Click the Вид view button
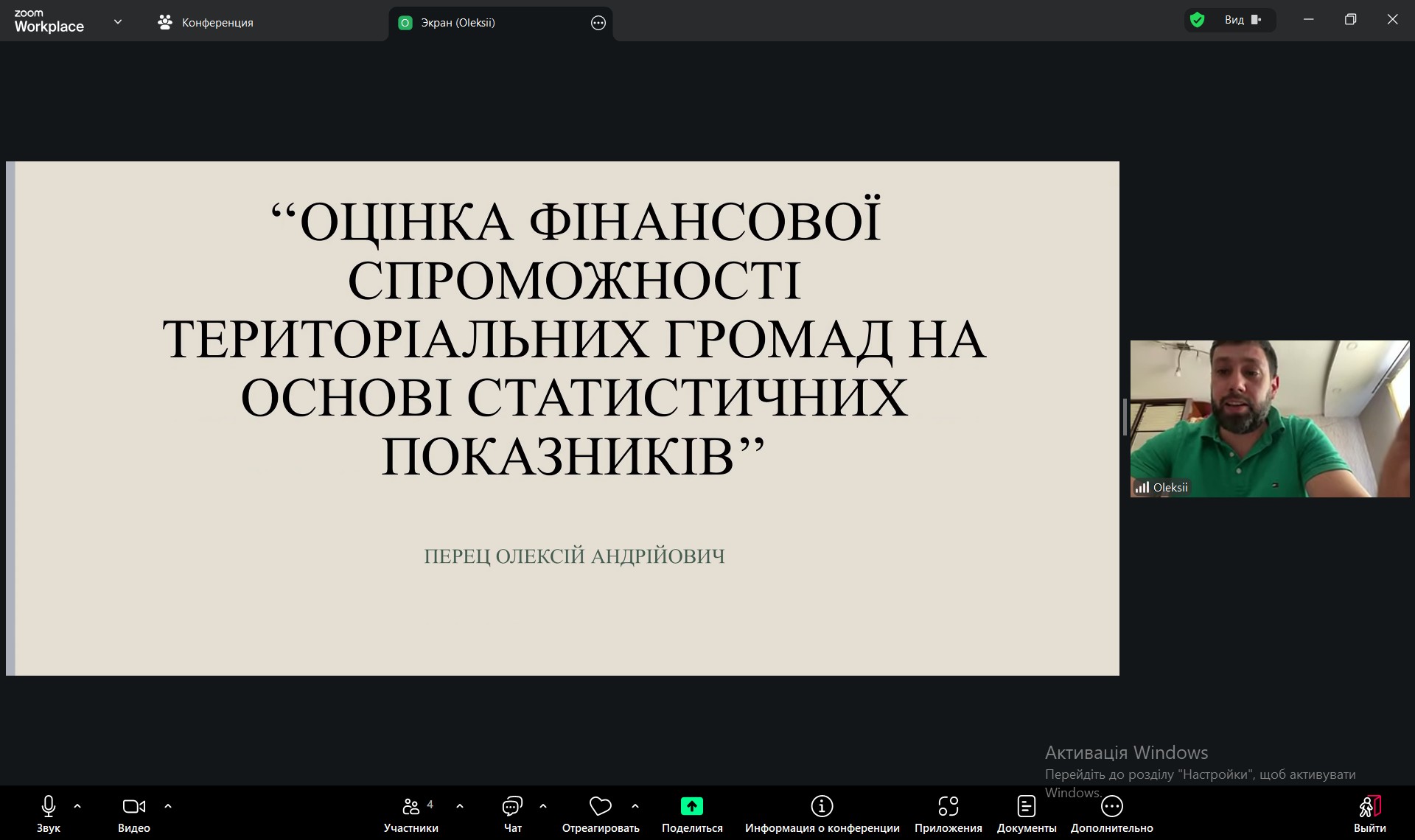Viewport: 1415px width, 840px height. click(1243, 20)
